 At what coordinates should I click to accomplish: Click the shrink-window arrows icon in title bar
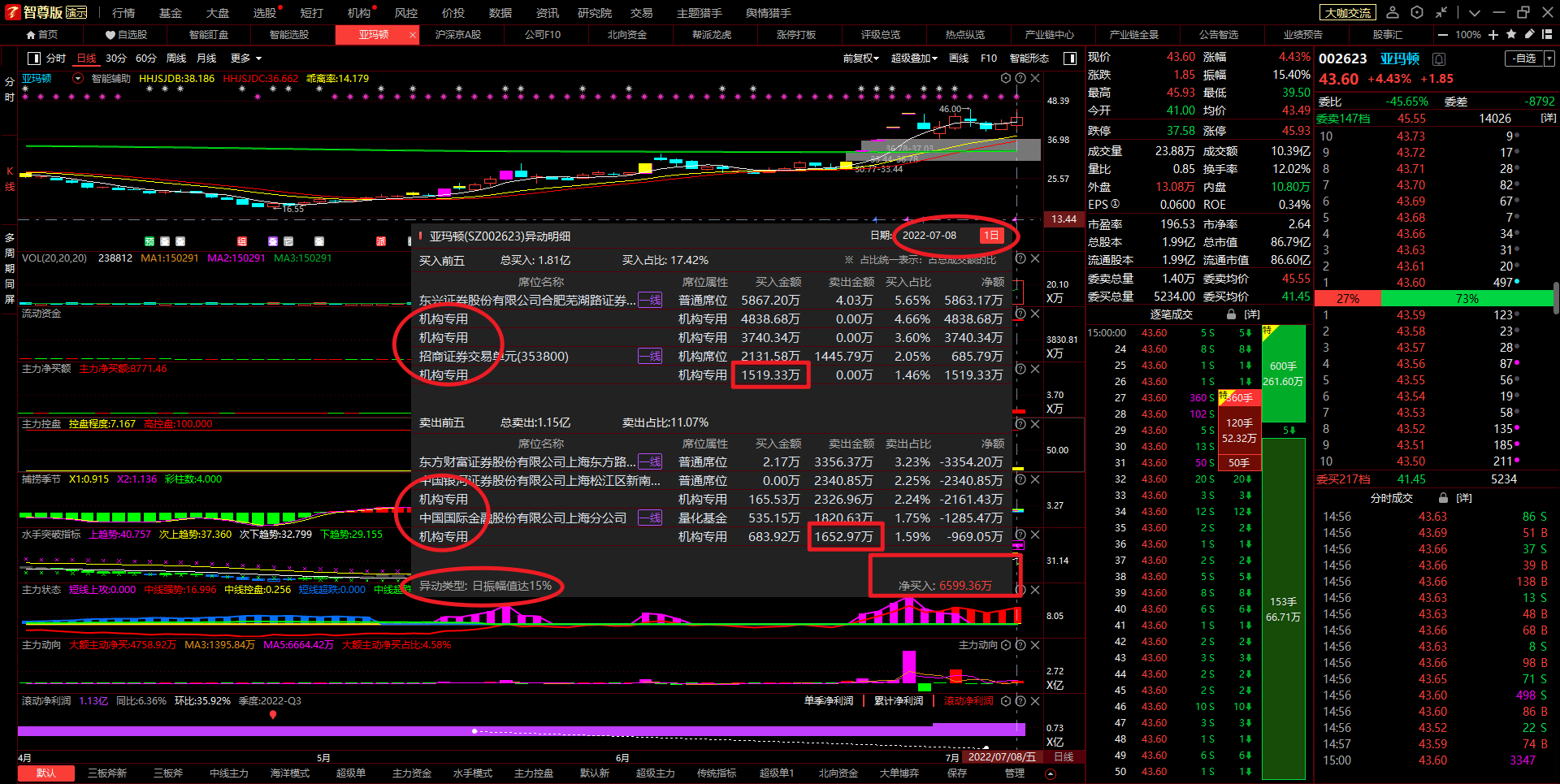(x=1441, y=12)
